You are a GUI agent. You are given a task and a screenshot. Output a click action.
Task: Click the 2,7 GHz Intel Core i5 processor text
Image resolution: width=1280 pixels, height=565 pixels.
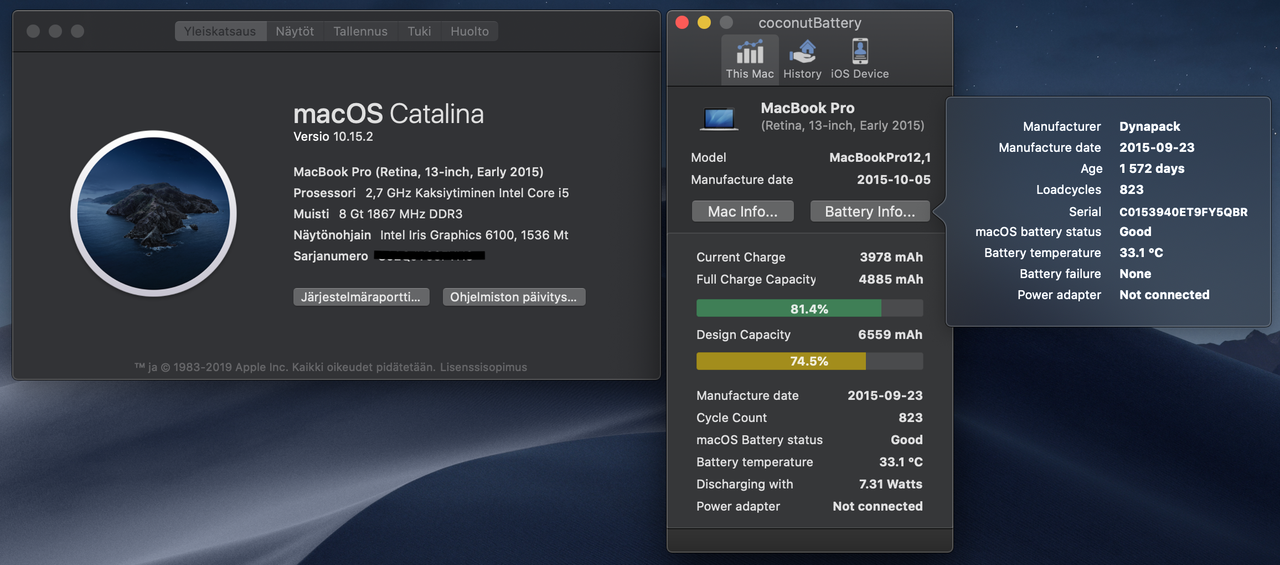click(x=467, y=193)
